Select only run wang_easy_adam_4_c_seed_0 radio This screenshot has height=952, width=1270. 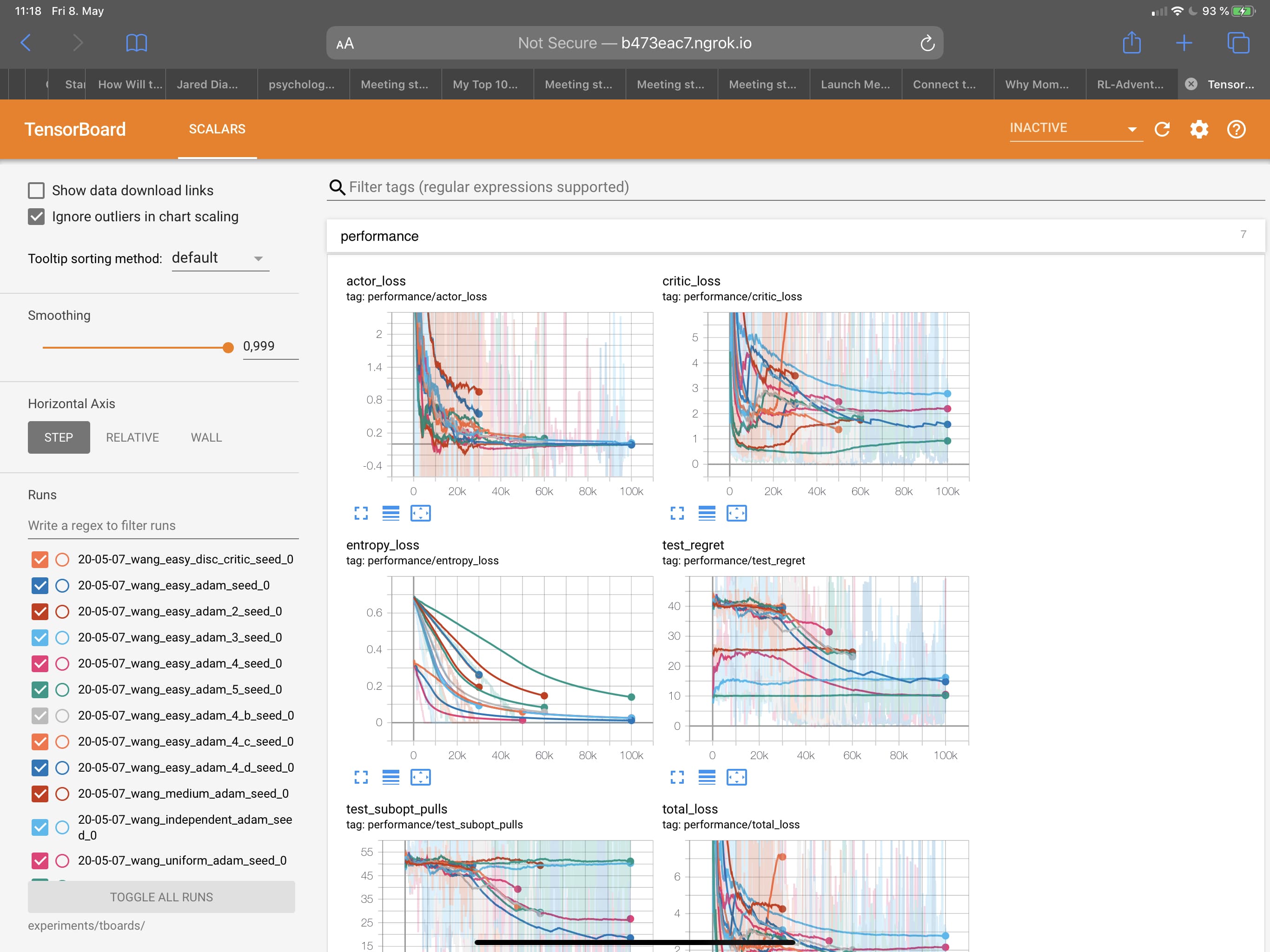click(x=62, y=741)
